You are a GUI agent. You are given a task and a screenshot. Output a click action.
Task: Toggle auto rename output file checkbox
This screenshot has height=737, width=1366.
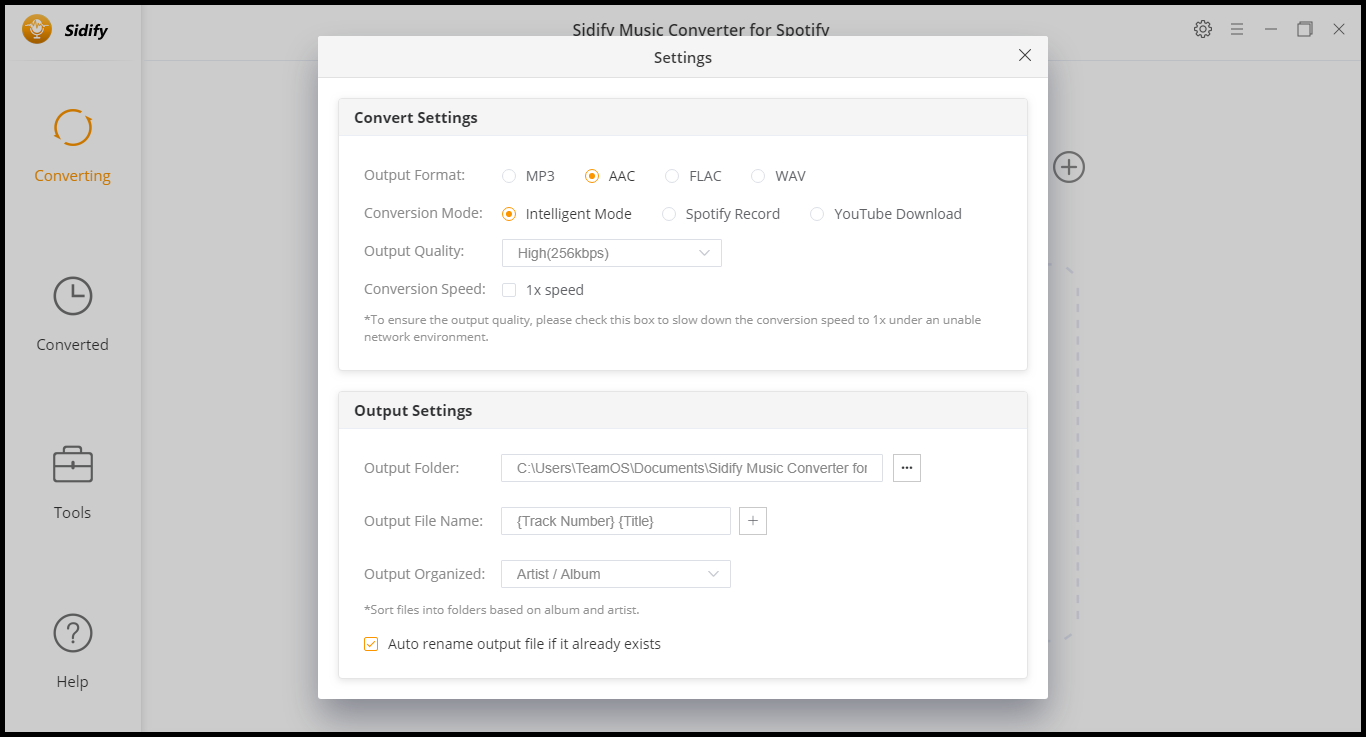371,644
